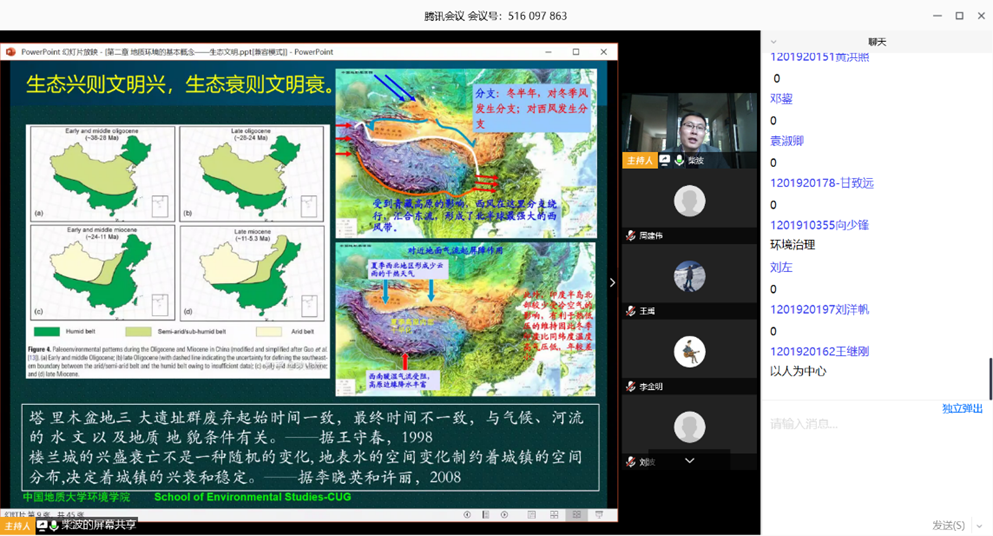Click 王威's muted microphone icon
993x536 pixels.
(x=631, y=311)
